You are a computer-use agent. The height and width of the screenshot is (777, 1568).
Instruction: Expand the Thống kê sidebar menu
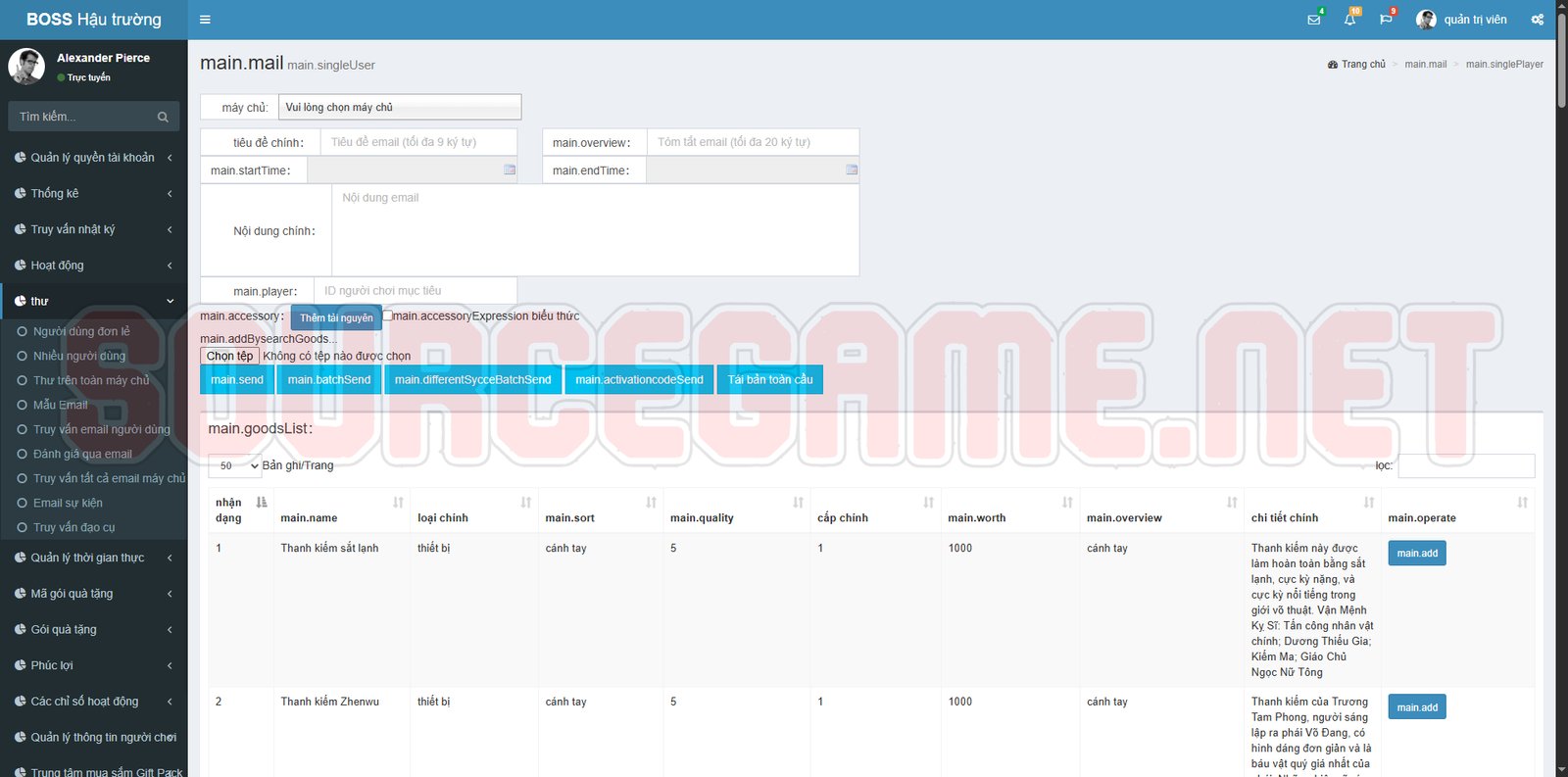coord(93,193)
